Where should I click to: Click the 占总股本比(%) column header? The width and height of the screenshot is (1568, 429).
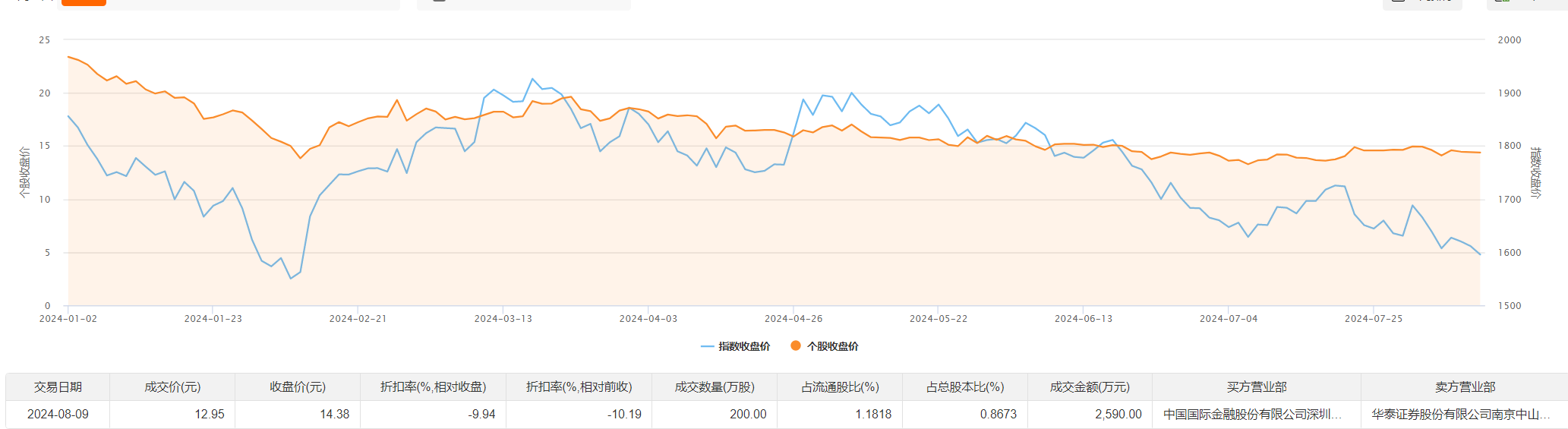click(965, 387)
